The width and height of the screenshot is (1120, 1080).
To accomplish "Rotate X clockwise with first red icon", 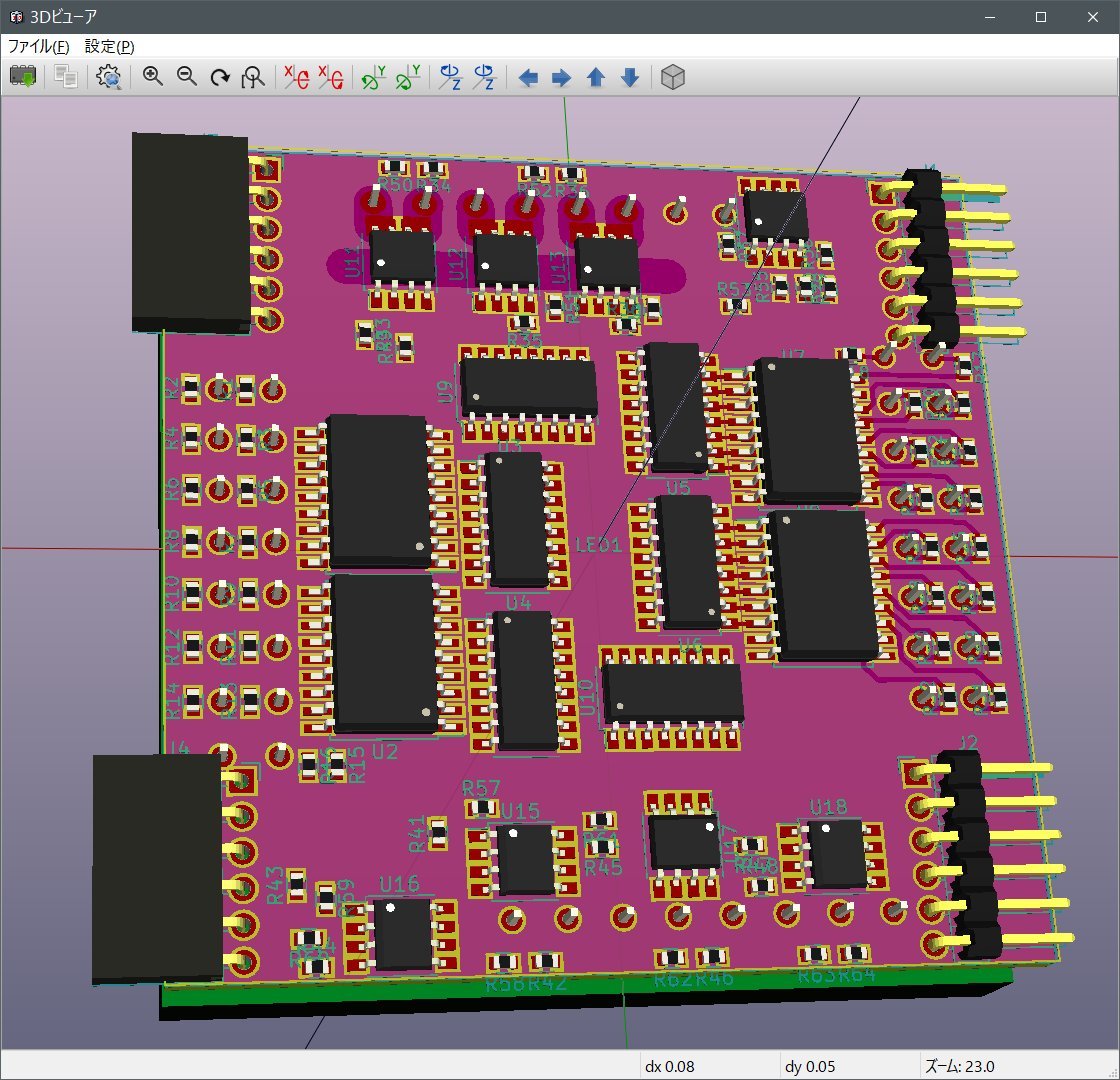I will (296, 77).
